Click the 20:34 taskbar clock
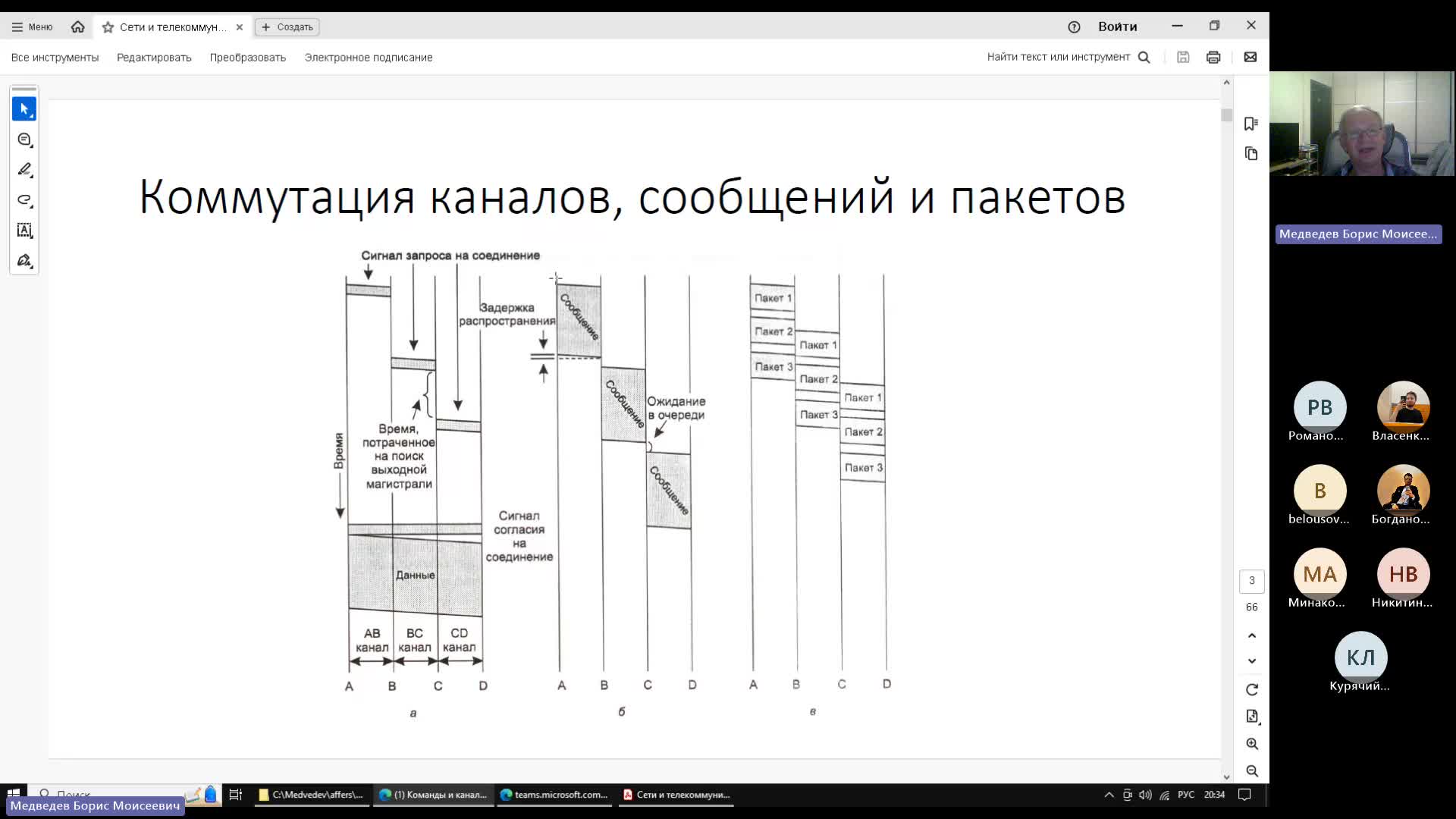The height and width of the screenshot is (819, 1456). [x=1214, y=795]
